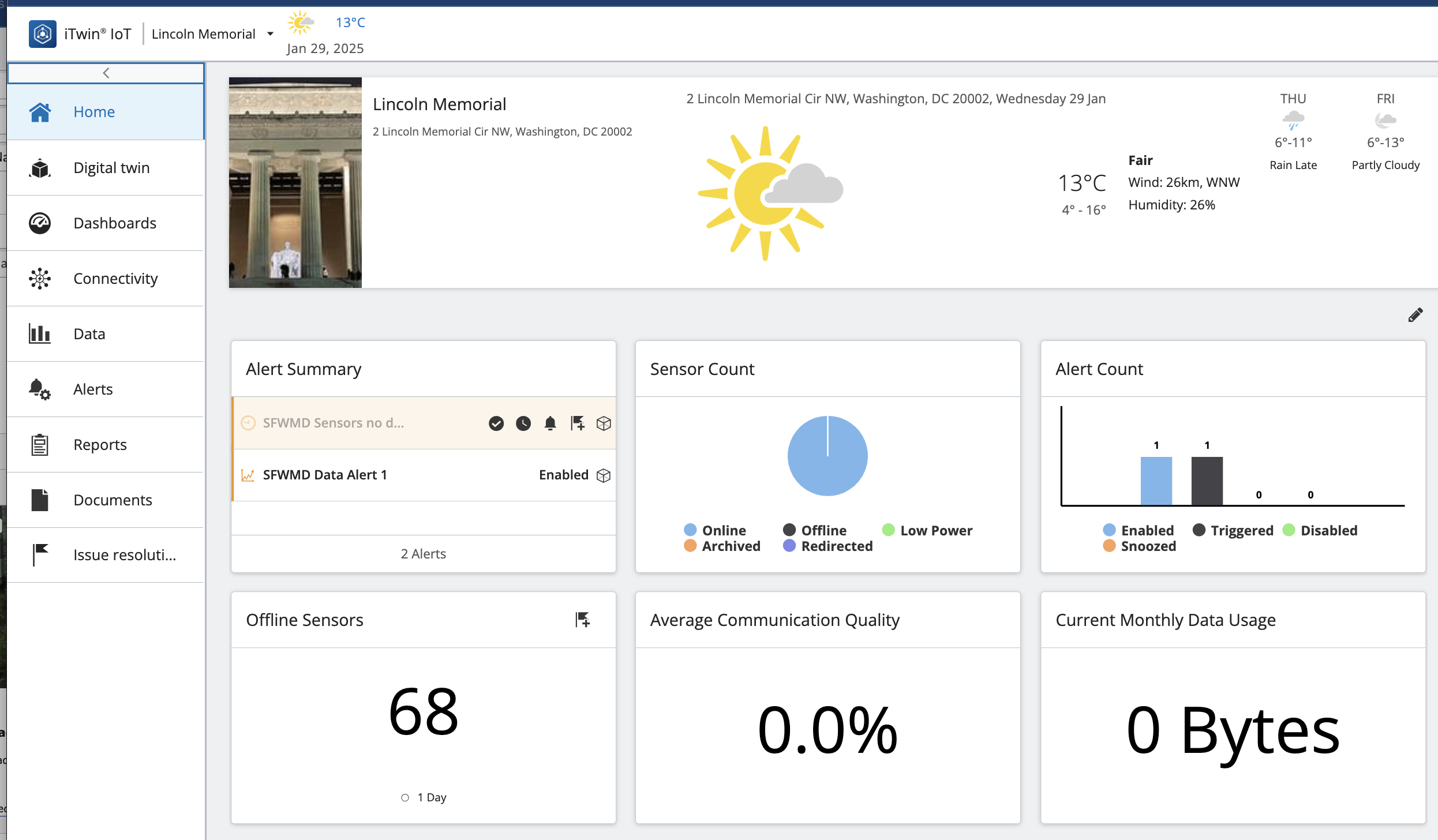
Task: Click the bell icon on SFWMD Sensors alert
Action: tap(550, 423)
